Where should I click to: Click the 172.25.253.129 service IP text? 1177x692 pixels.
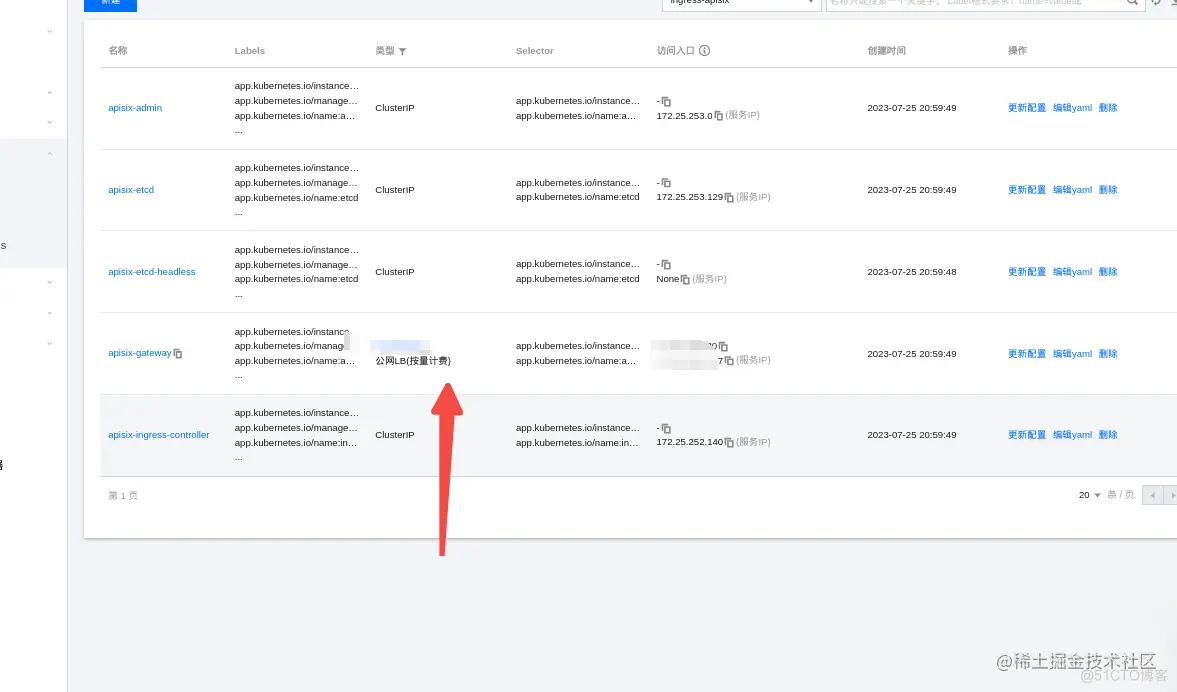coord(689,197)
